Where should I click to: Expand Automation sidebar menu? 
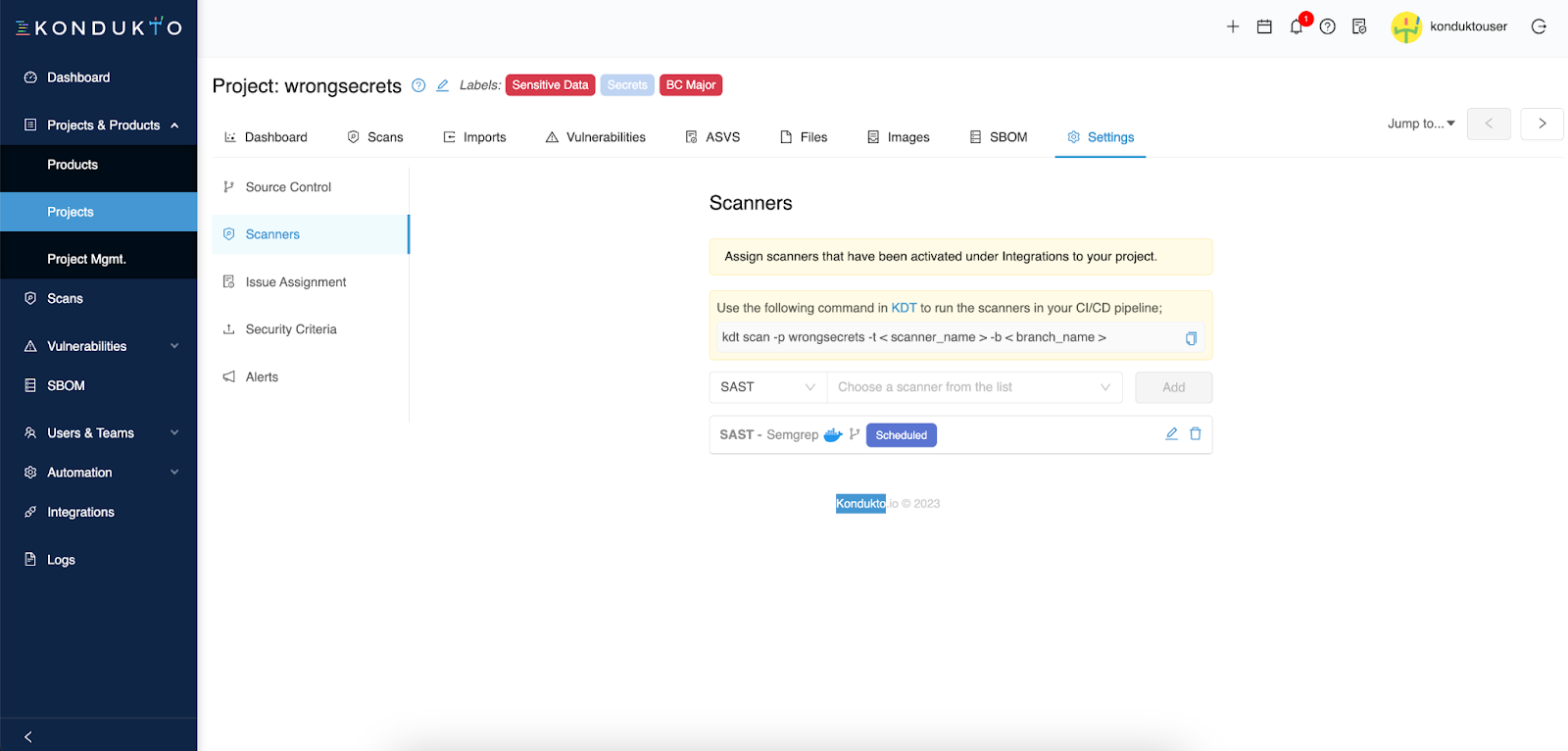pos(98,473)
